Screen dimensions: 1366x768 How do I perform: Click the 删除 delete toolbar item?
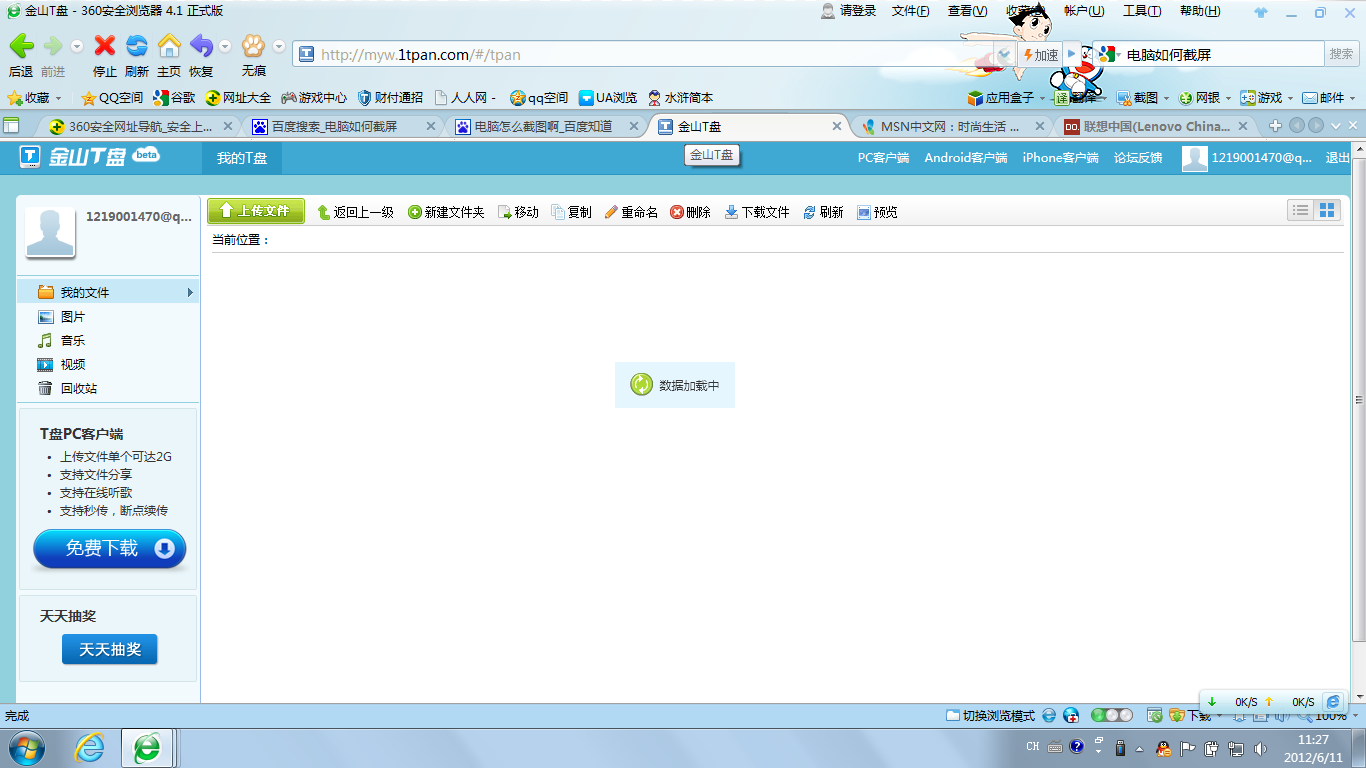(x=690, y=212)
